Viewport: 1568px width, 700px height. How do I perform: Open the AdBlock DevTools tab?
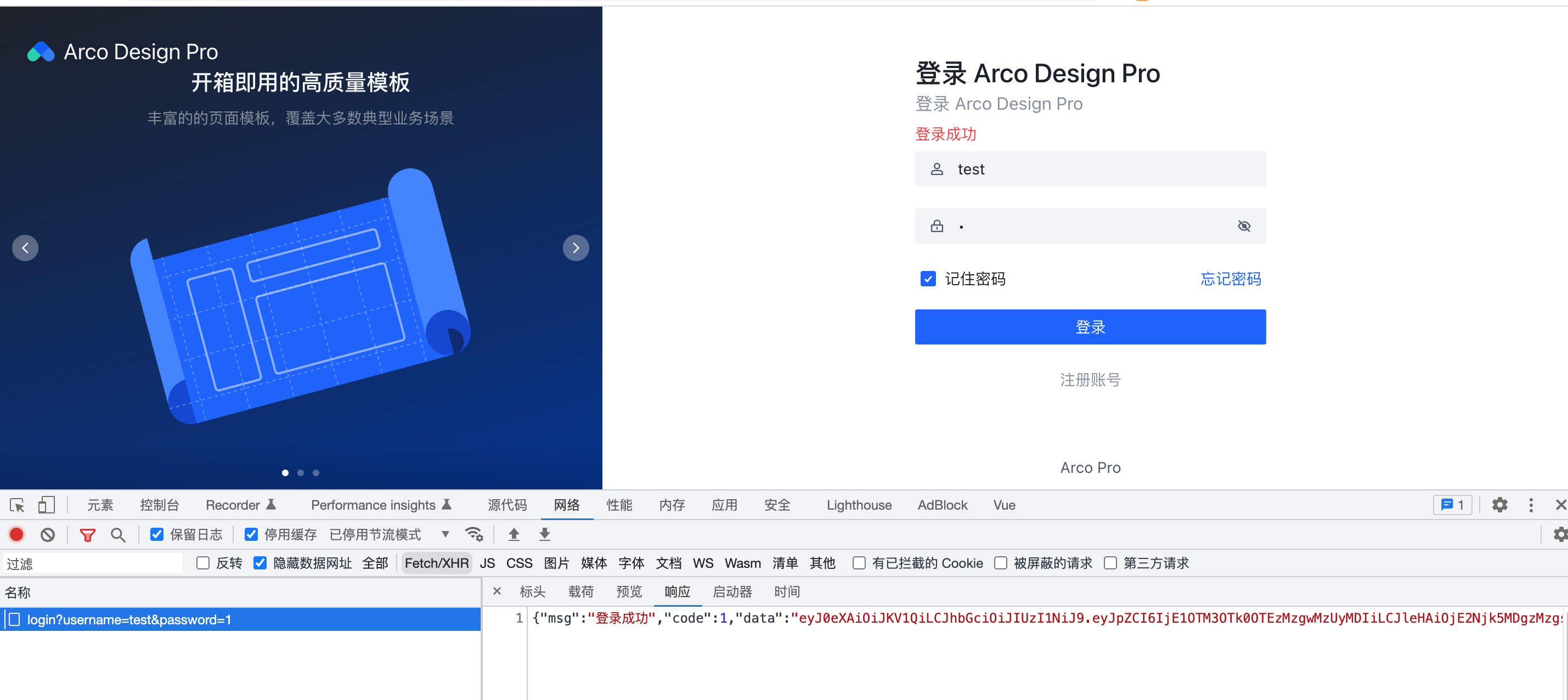942,505
